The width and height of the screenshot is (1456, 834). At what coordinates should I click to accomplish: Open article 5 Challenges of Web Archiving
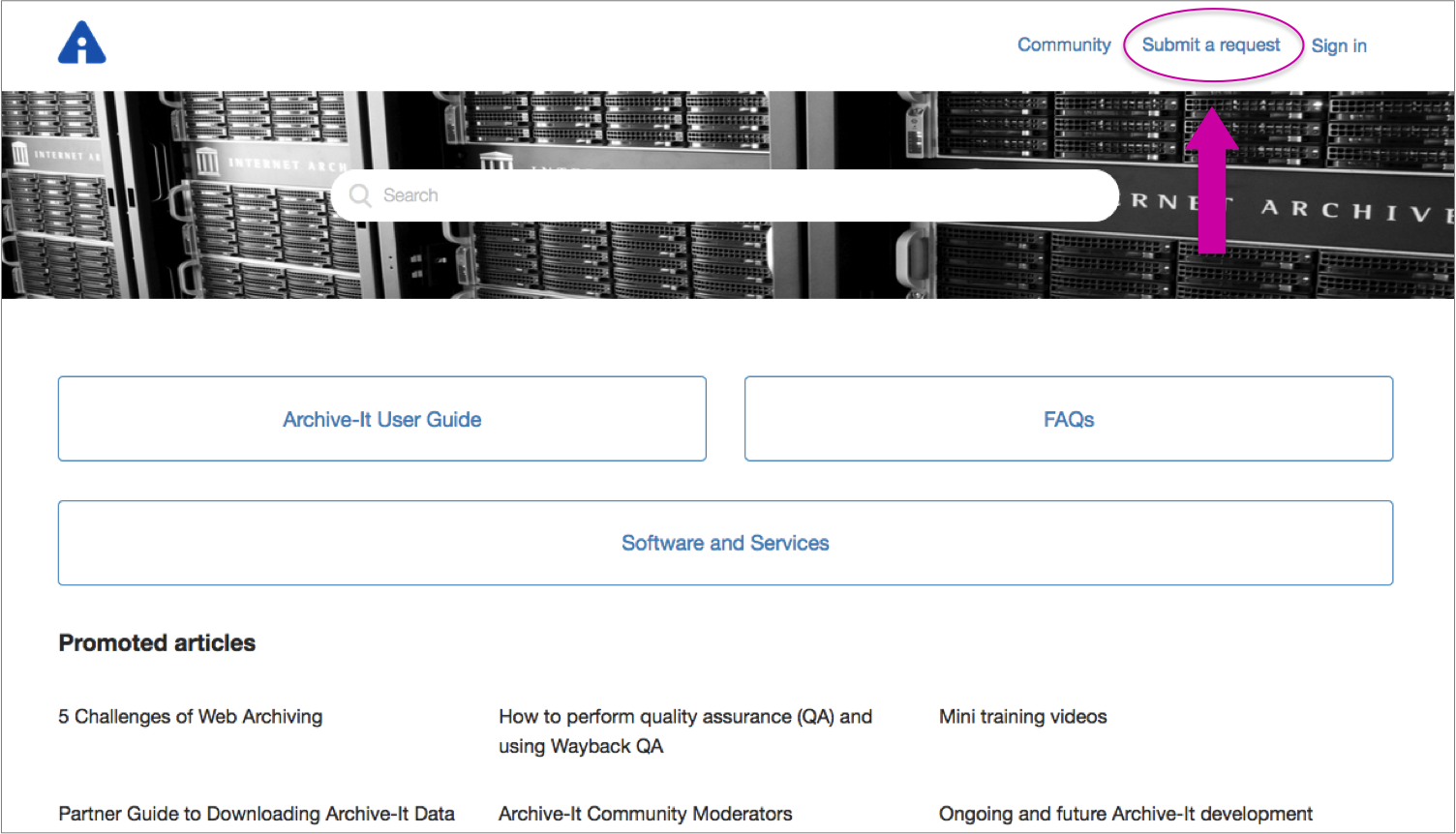click(x=191, y=717)
